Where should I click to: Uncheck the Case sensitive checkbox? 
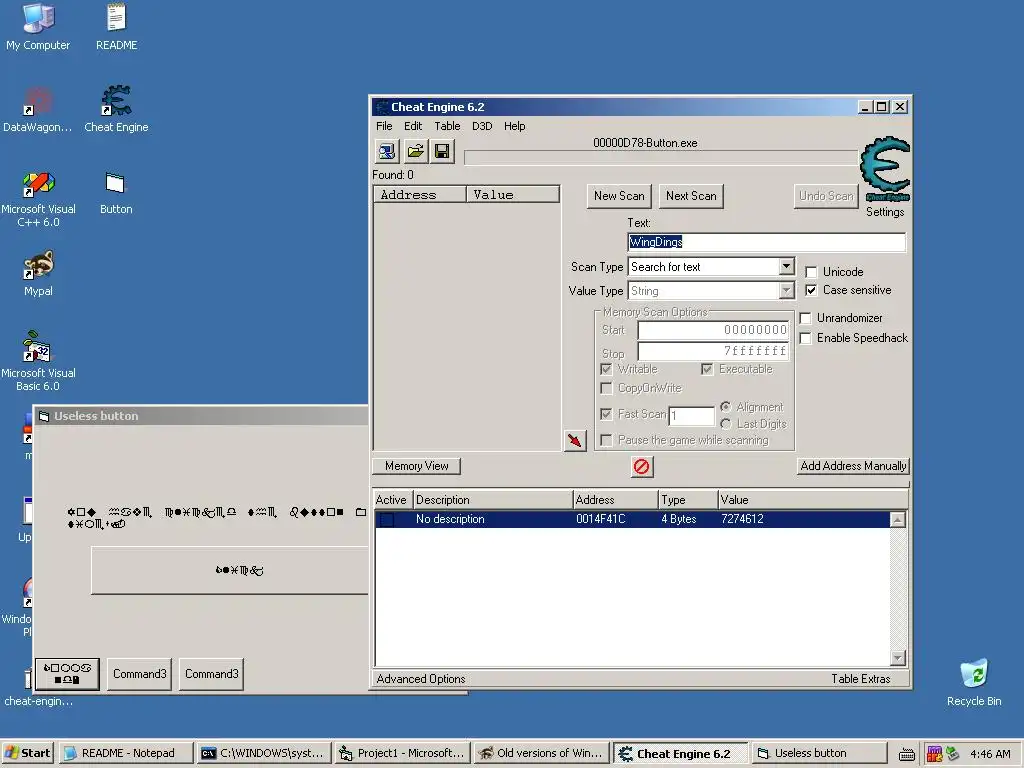point(811,290)
